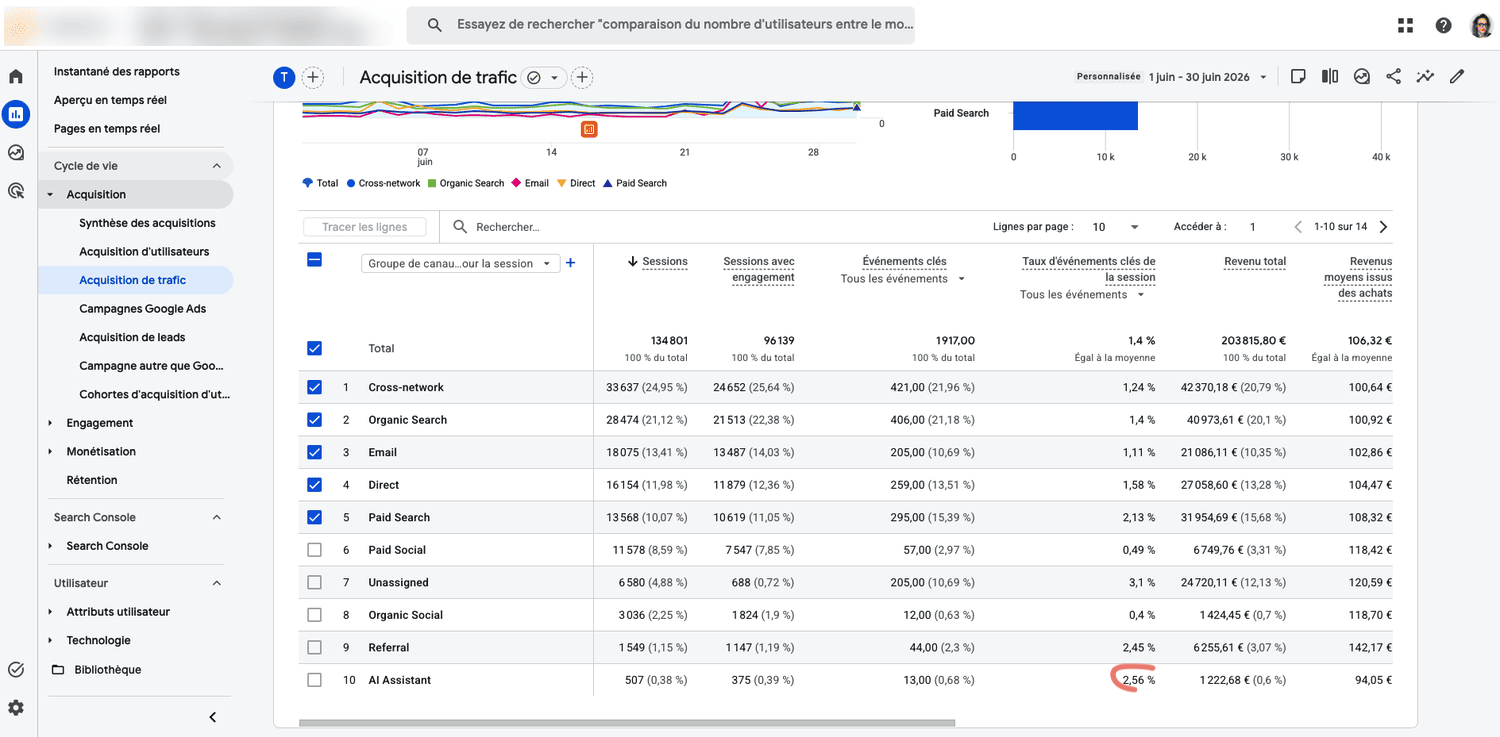1500x737 pixels.
Task: Add a secondary dimension with the blue plus
Action: pyautogui.click(x=571, y=263)
